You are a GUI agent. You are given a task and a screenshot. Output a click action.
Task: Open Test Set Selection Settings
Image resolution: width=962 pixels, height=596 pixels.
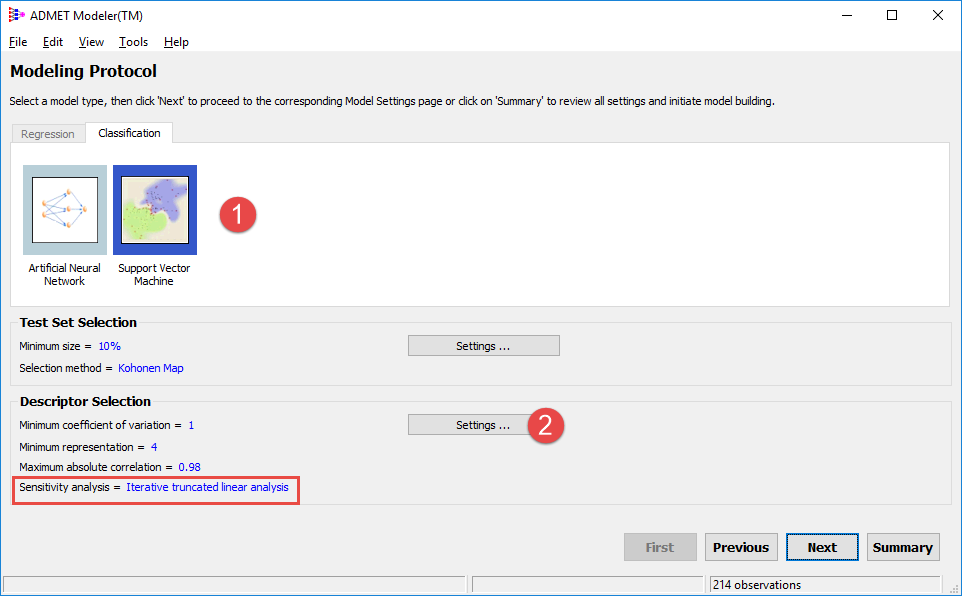coord(483,346)
